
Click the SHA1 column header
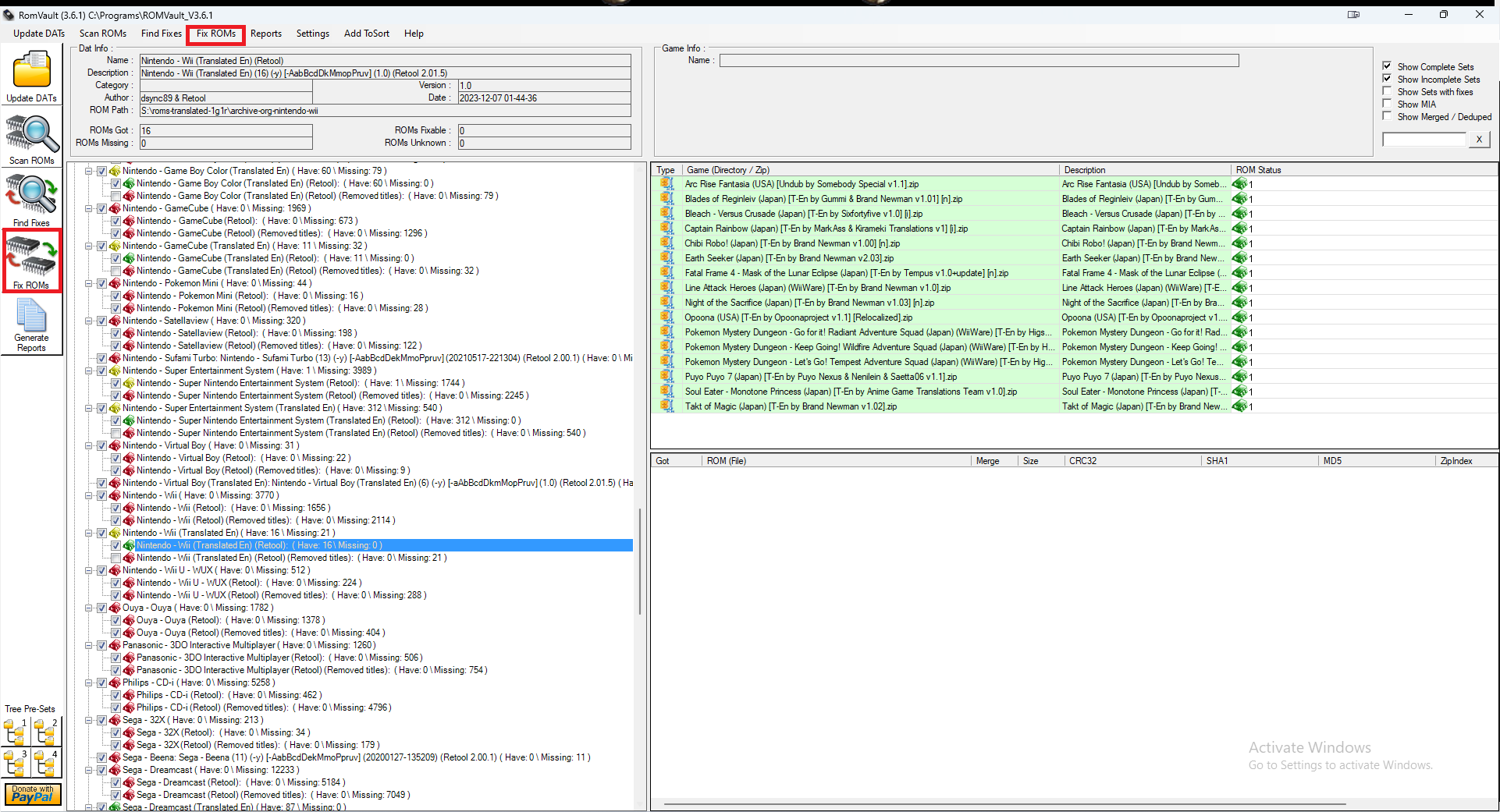(1260, 461)
